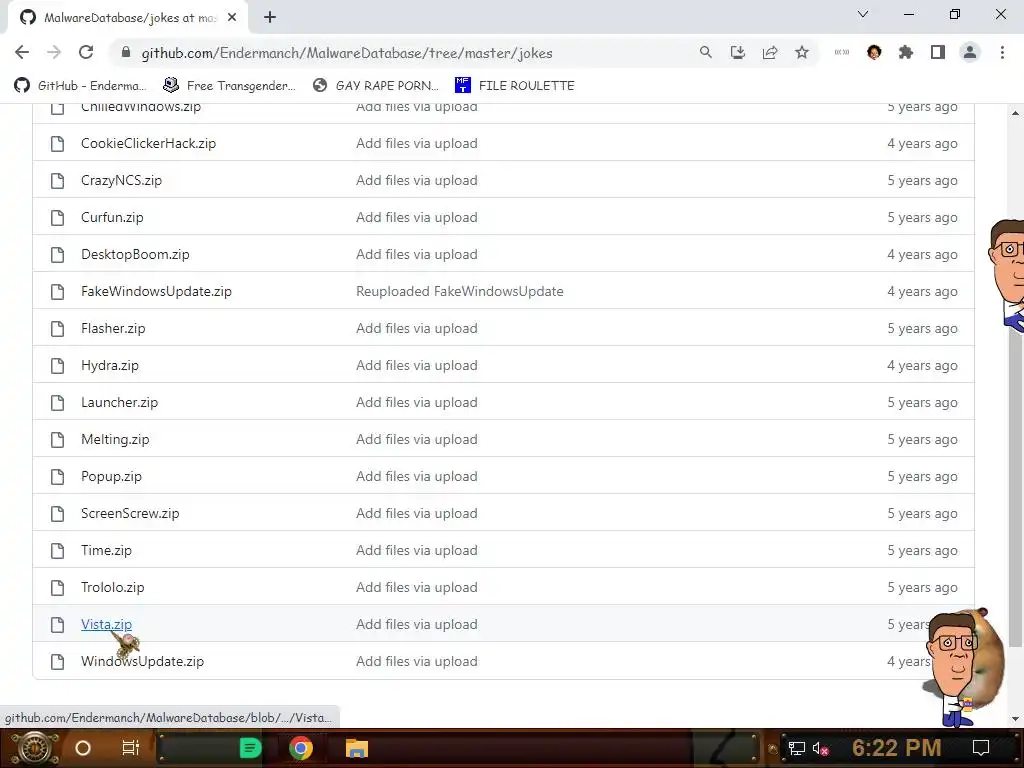Click commit message for ScreenScrew.zip row
The height and width of the screenshot is (768, 1024).
click(x=417, y=514)
